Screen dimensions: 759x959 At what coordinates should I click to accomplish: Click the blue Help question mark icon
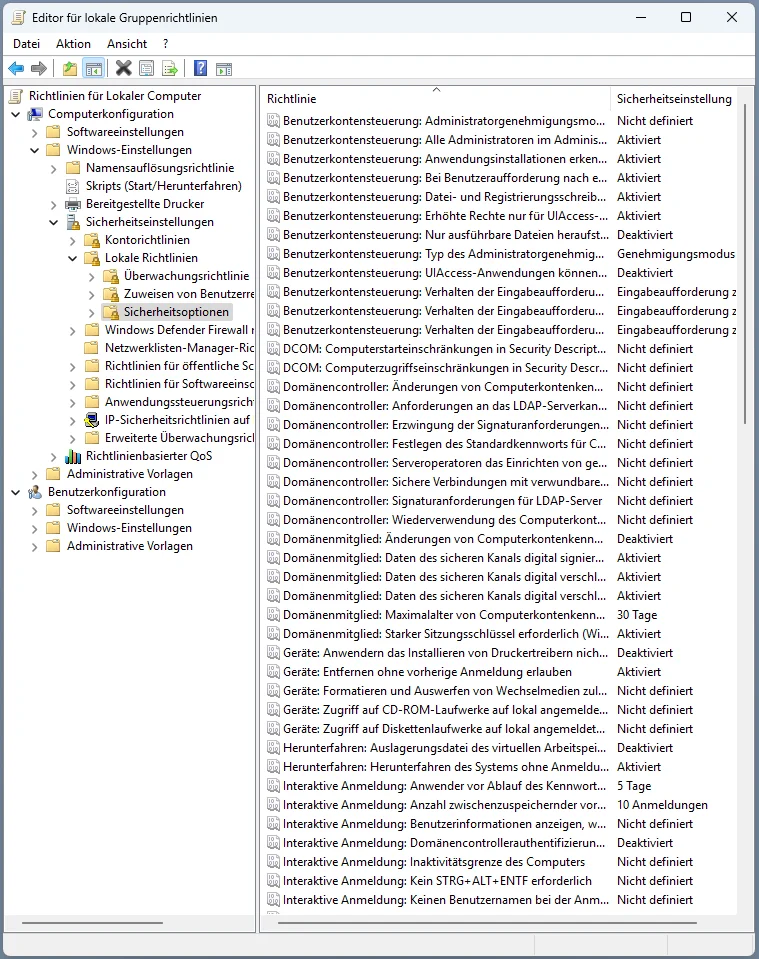[x=200, y=68]
